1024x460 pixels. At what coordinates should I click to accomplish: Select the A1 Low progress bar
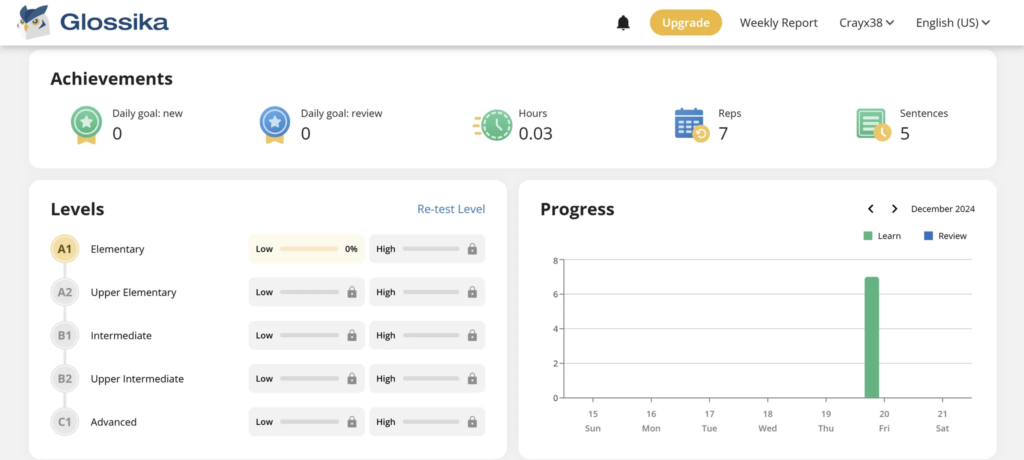(x=307, y=249)
